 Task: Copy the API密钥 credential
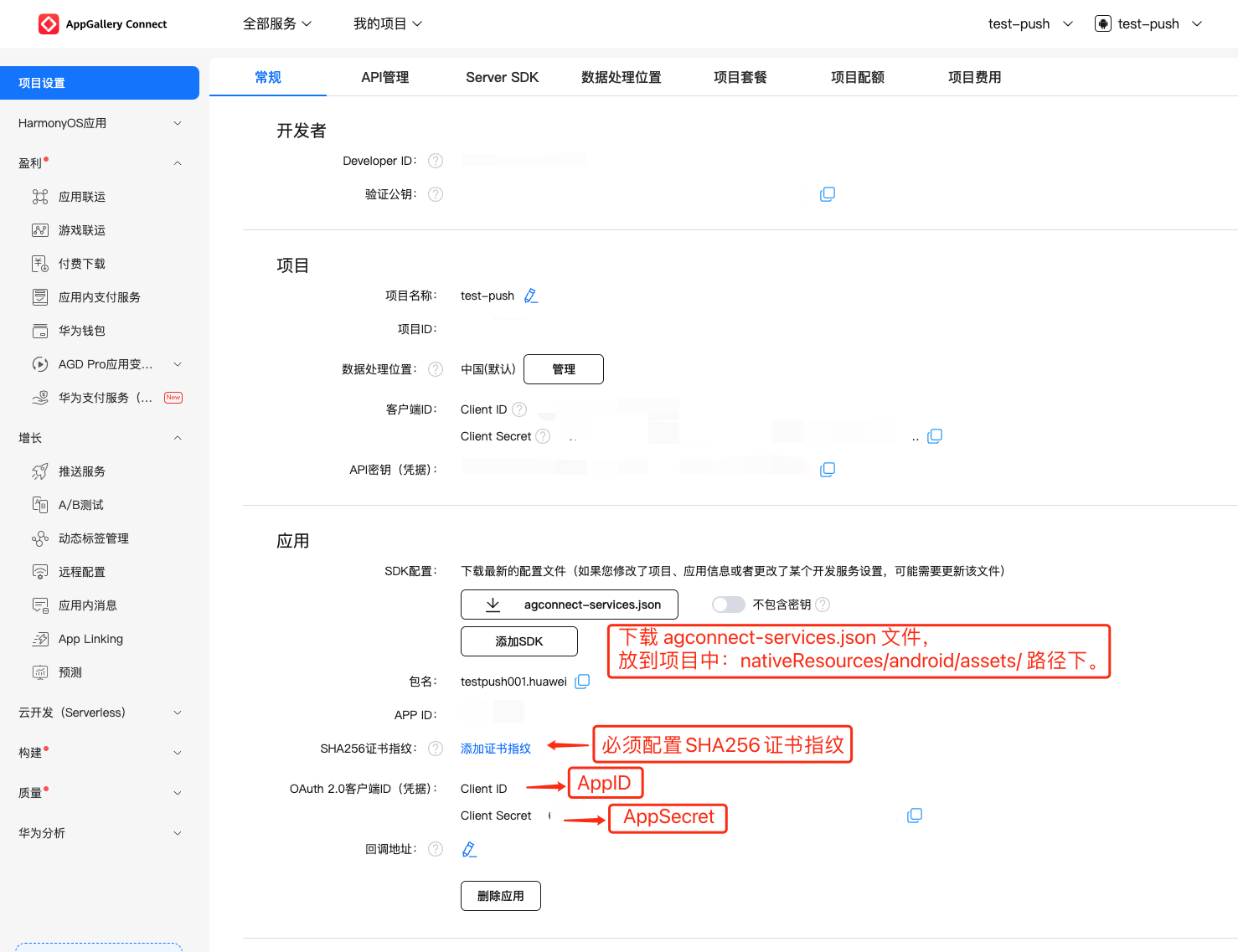tap(828, 470)
